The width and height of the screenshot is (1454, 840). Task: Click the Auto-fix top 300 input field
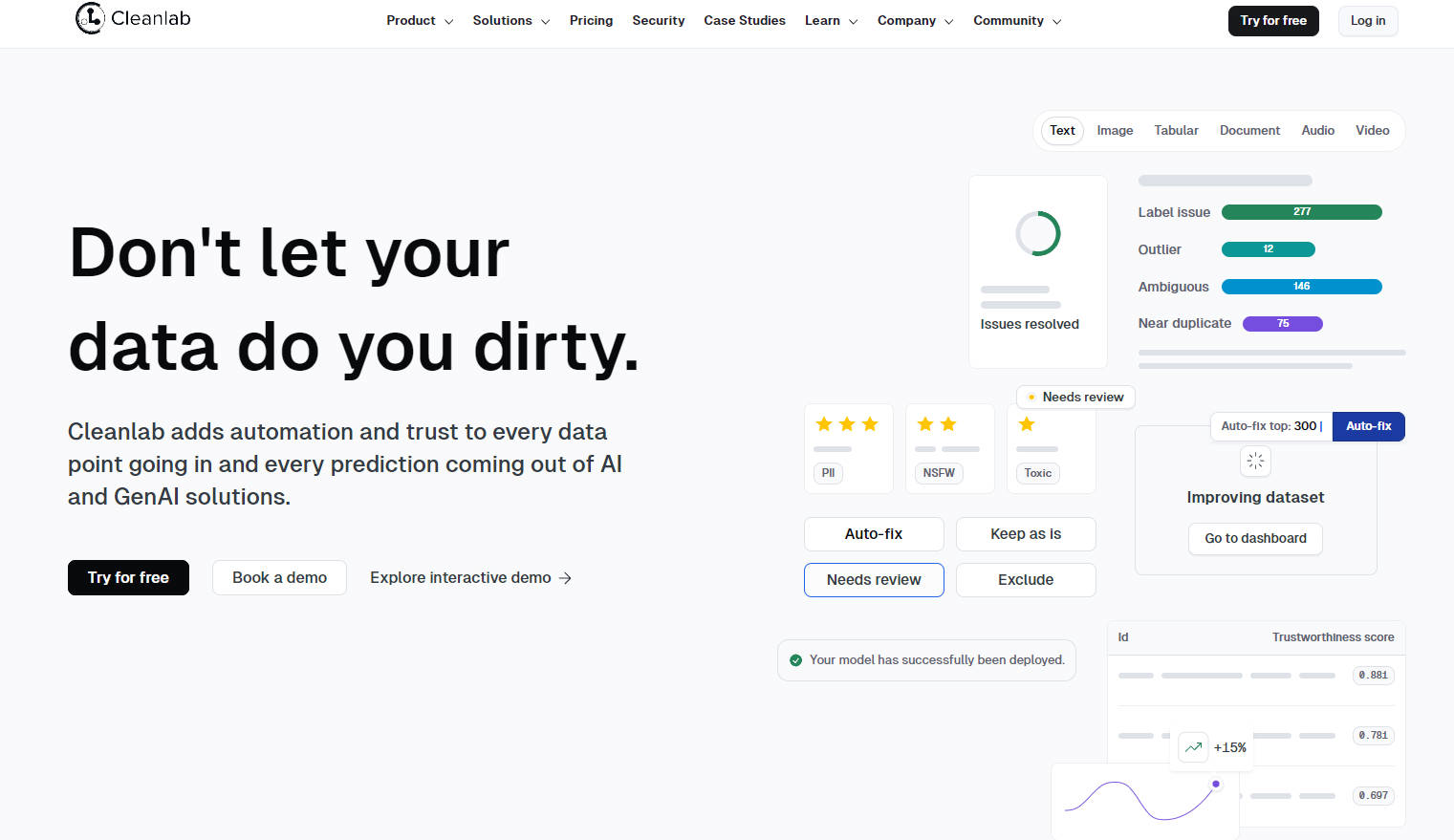(1271, 426)
